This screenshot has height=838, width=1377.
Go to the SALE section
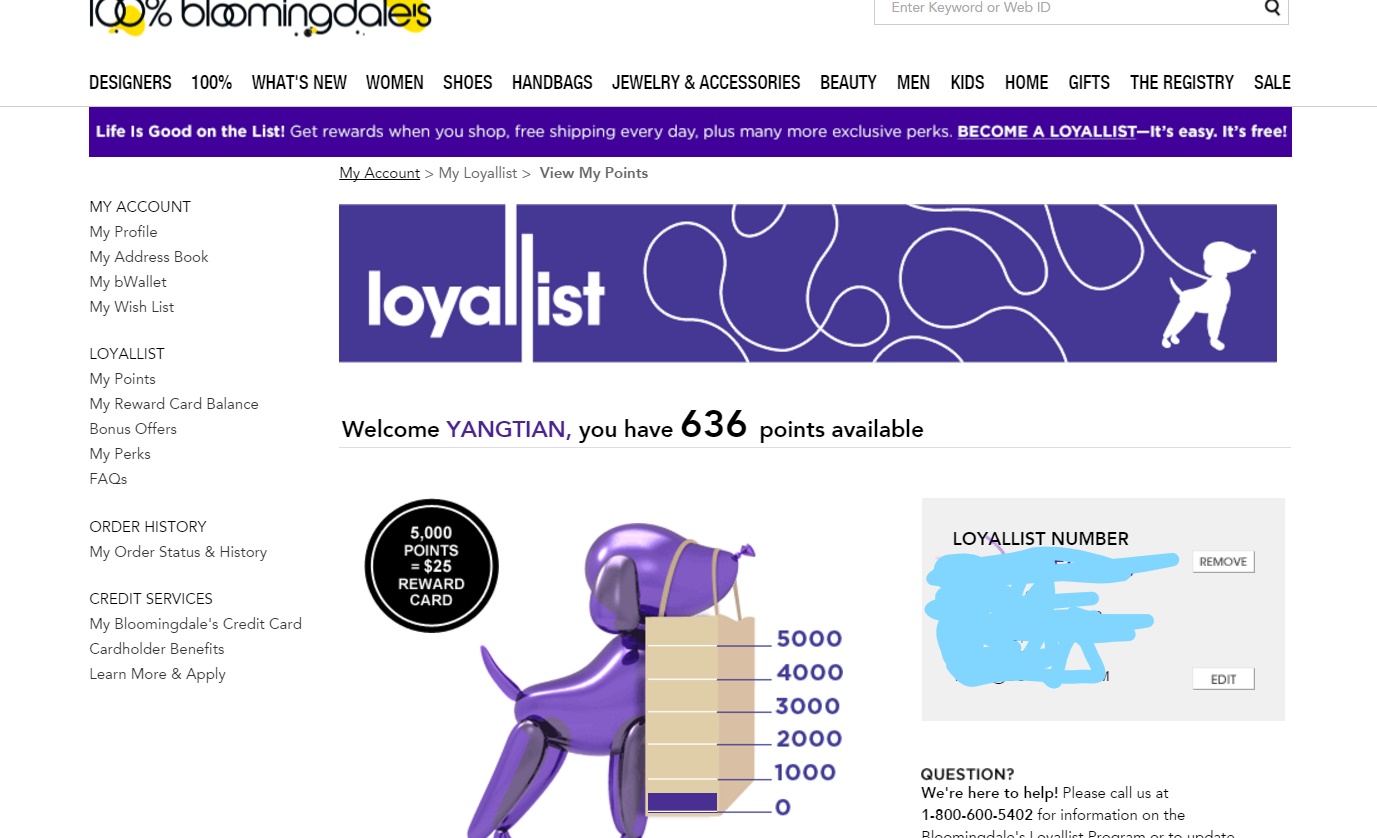pos(1272,83)
